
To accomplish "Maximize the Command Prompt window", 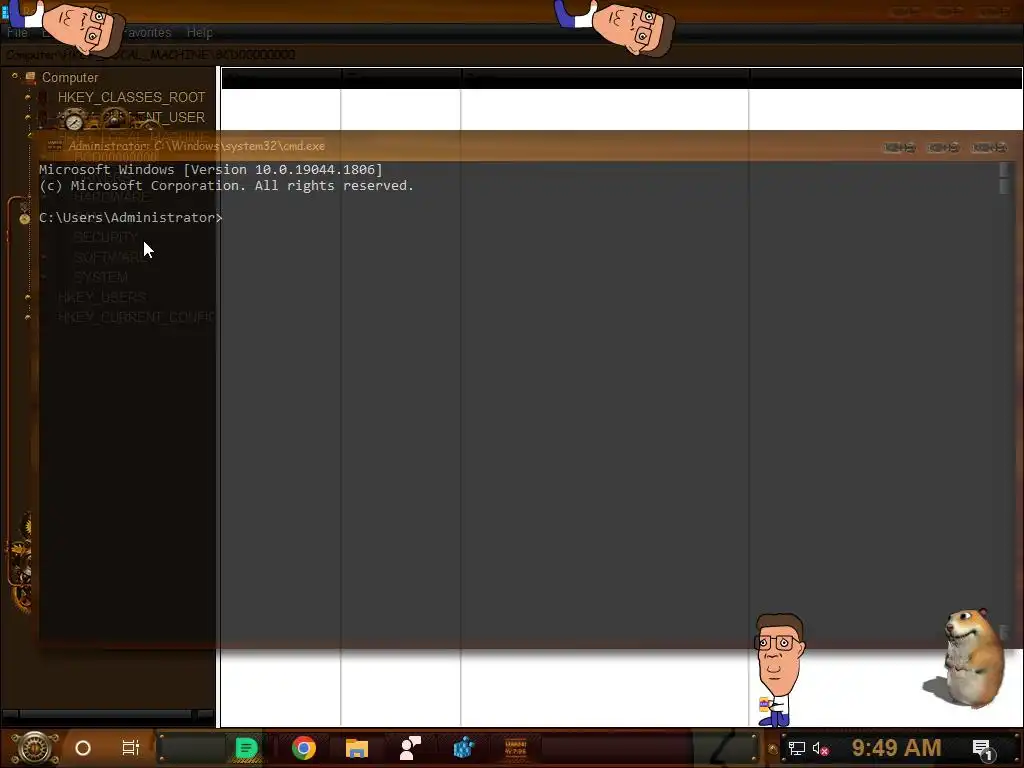I will 944,148.
